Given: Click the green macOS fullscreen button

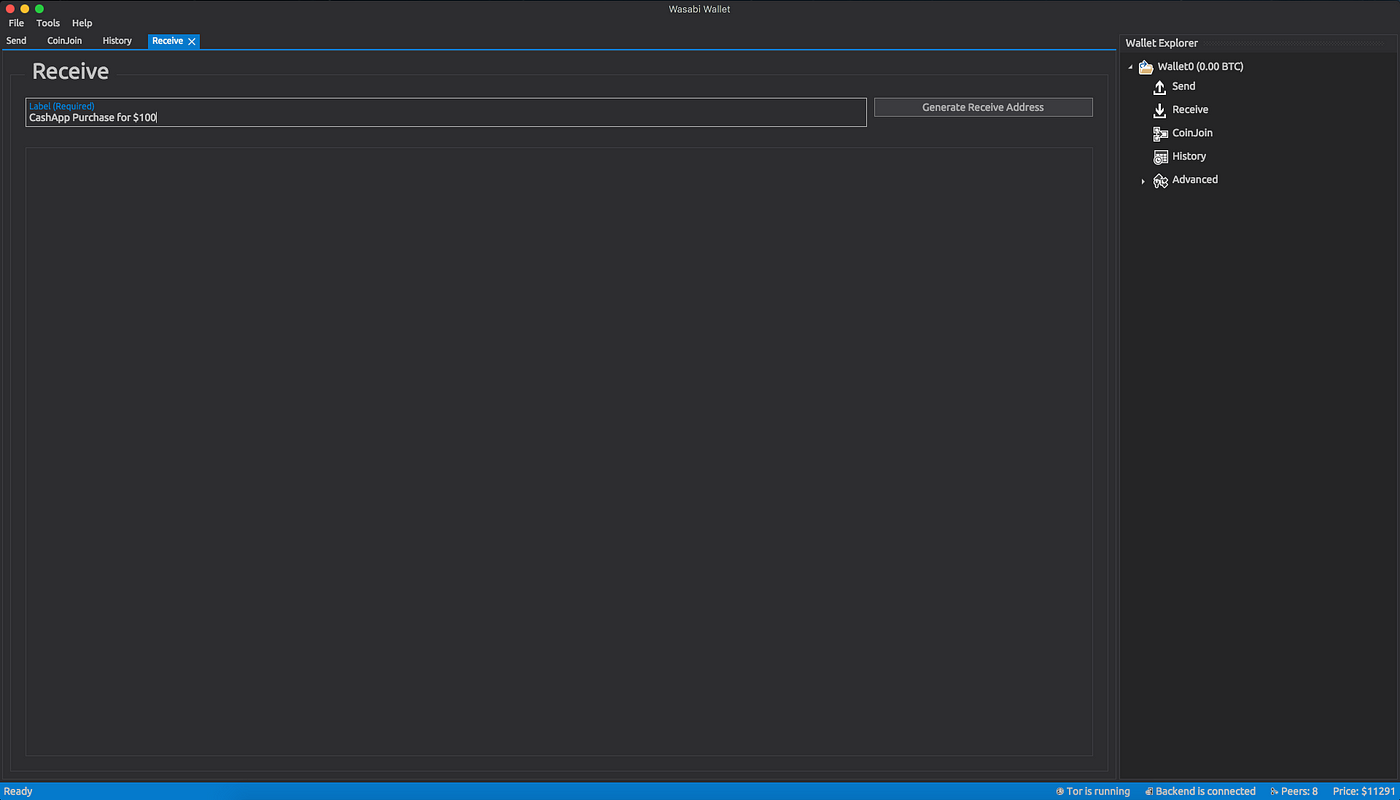Looking at the screenshot, I should tap(39, 9).
